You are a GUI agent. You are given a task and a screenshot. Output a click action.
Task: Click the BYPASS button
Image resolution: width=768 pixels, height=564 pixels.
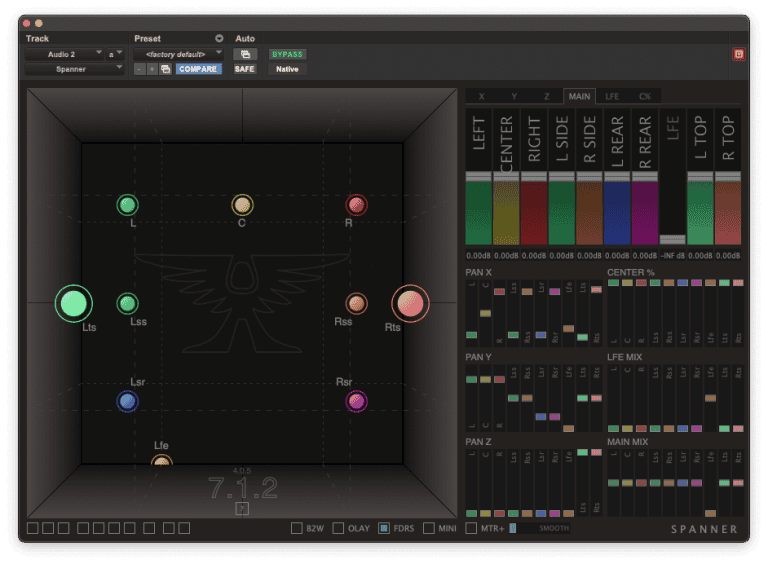coord(287,54)
